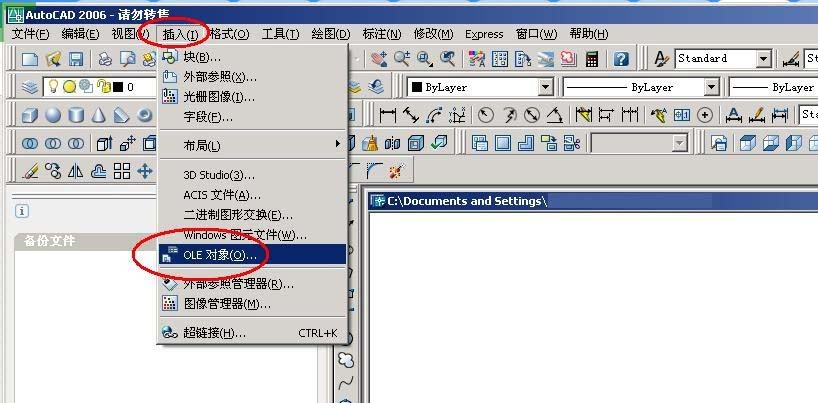The image size is (818, 403).
Task: Select the Diameter dimension tool
Action: [x=532, y=115]
